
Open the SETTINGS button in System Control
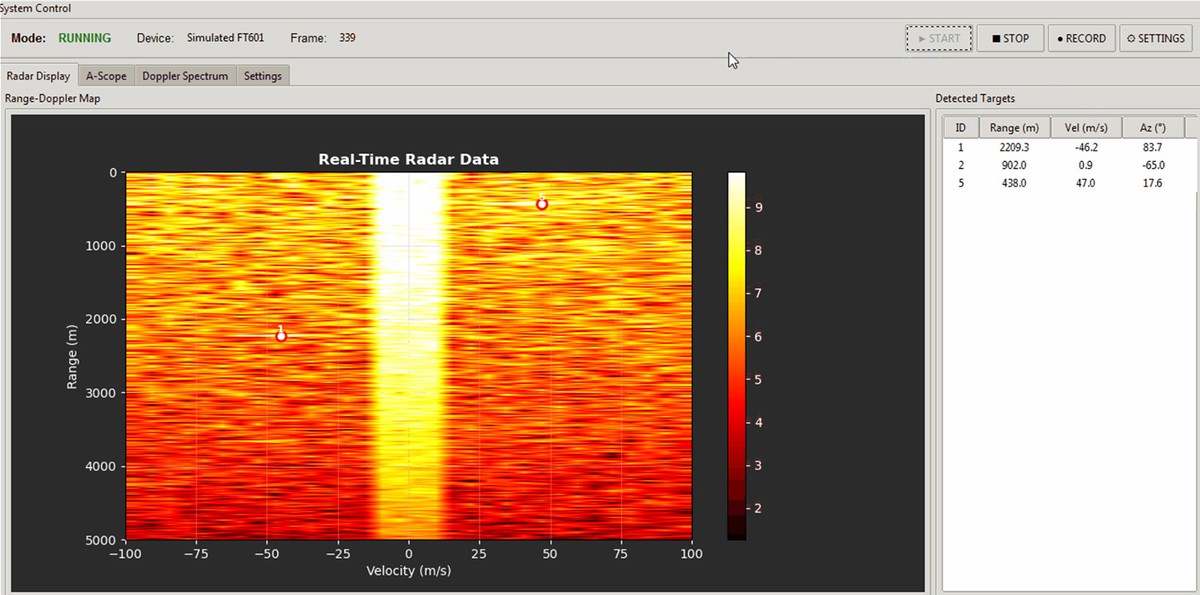(x=1155, y=38)
